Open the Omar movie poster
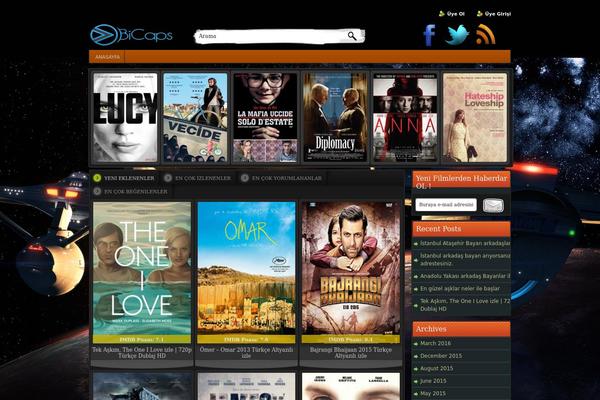 pyautogui.click(x=246, y=268)
